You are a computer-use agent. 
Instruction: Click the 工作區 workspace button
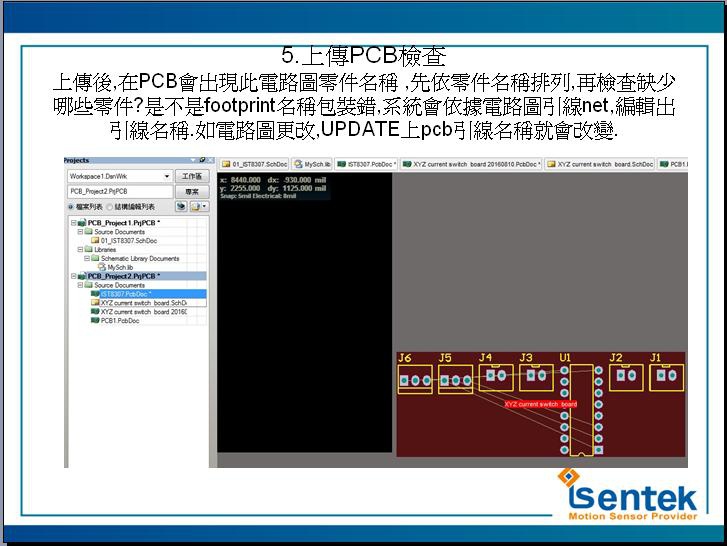coord(192,176)
